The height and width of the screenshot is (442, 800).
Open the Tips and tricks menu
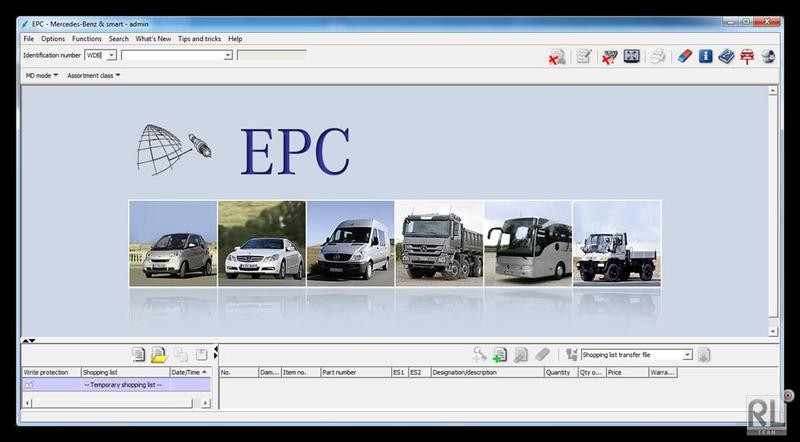(x=199, y=39)
